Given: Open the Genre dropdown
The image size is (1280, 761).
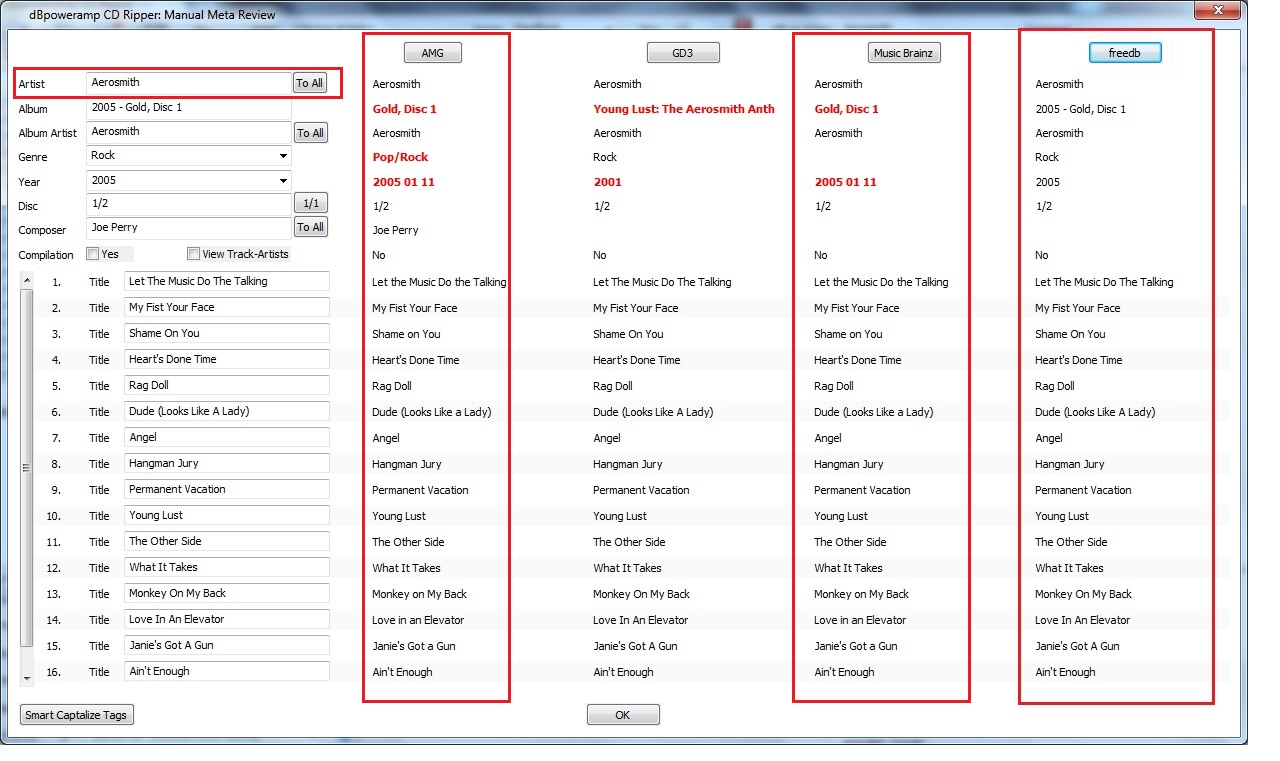Looking at the screenshot, I should pyautogui.click(x=284, y=156).
